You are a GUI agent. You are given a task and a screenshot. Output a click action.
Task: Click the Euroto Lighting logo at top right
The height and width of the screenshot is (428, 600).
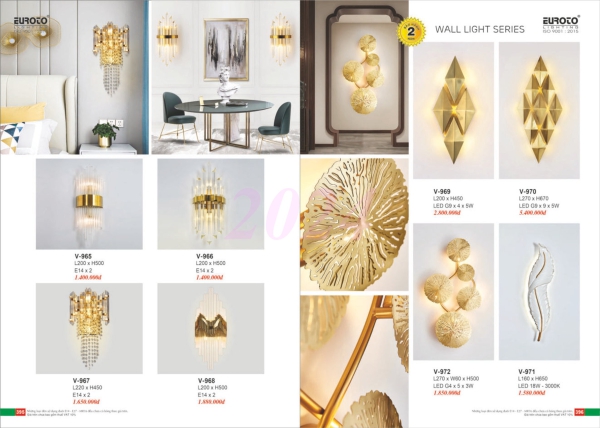561,24
